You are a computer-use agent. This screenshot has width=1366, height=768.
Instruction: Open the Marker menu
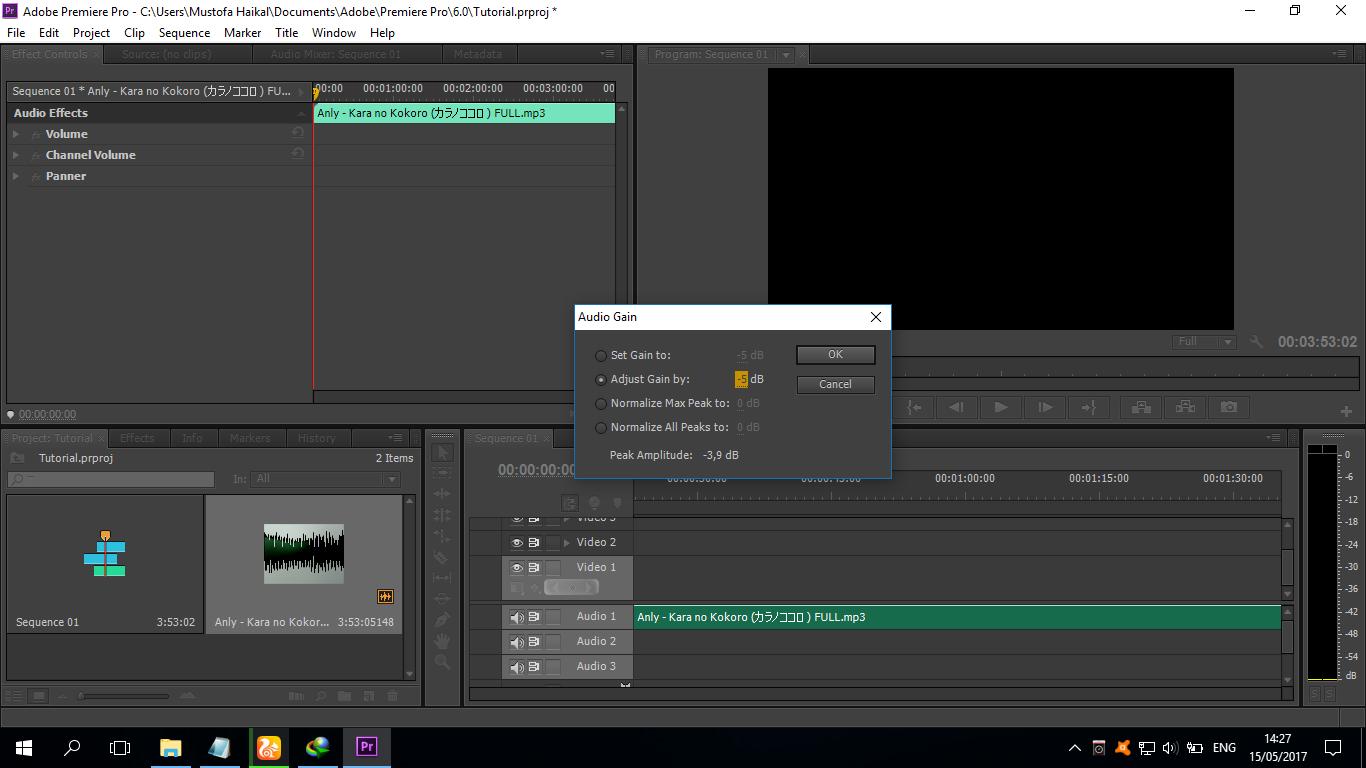(242, 33)
